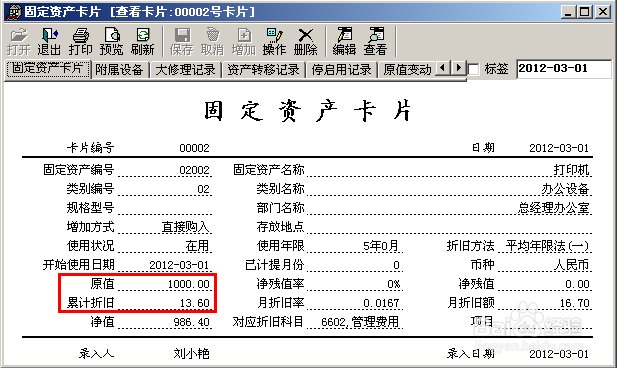Switch to the 固定资产卡片 tab
The width and height of the screenshot is (617, 368).
pyautogui.click(x=48, y=69)
